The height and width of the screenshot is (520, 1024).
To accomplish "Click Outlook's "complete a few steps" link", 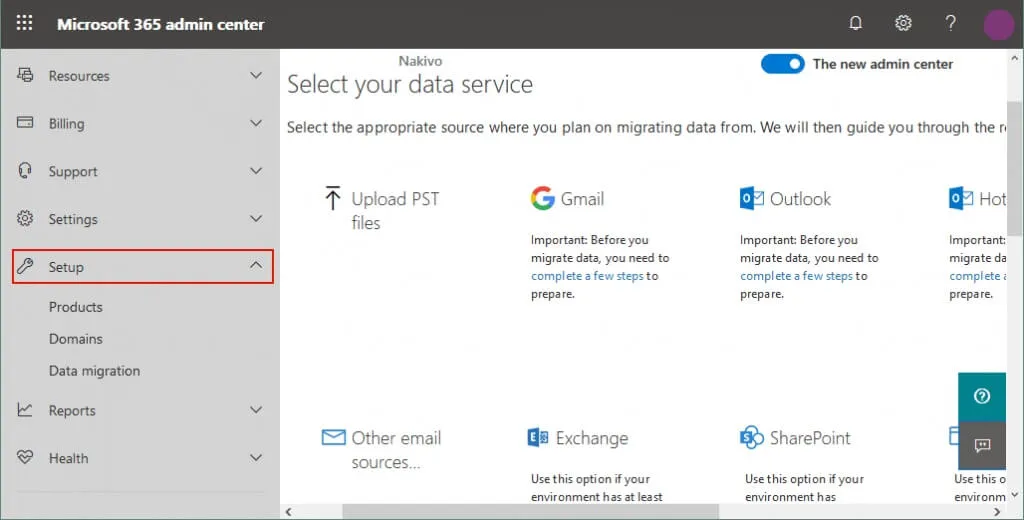I will pos(796,276).
